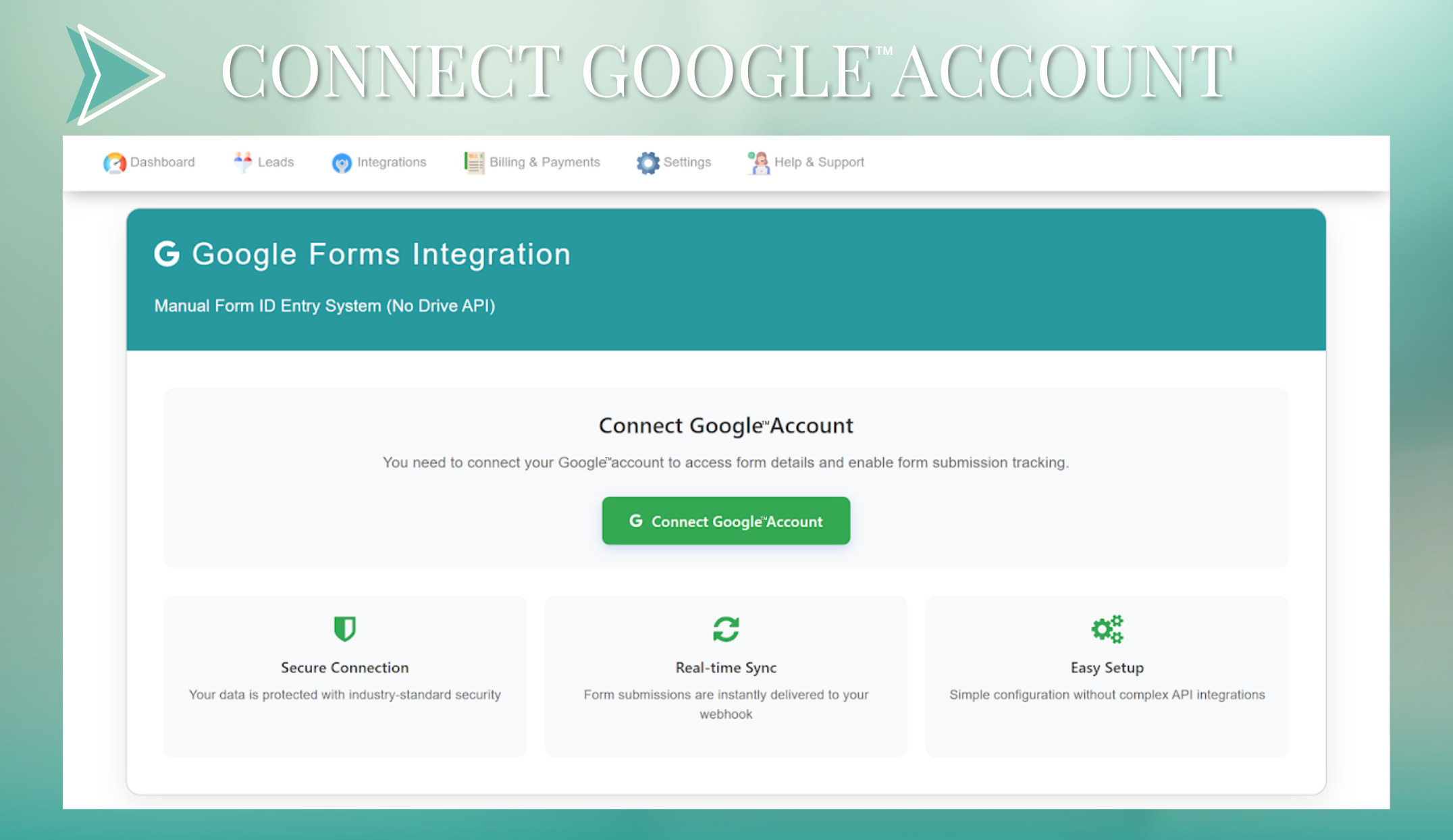
Task: Click the Secure Connection card title
Action: point(344,667)
